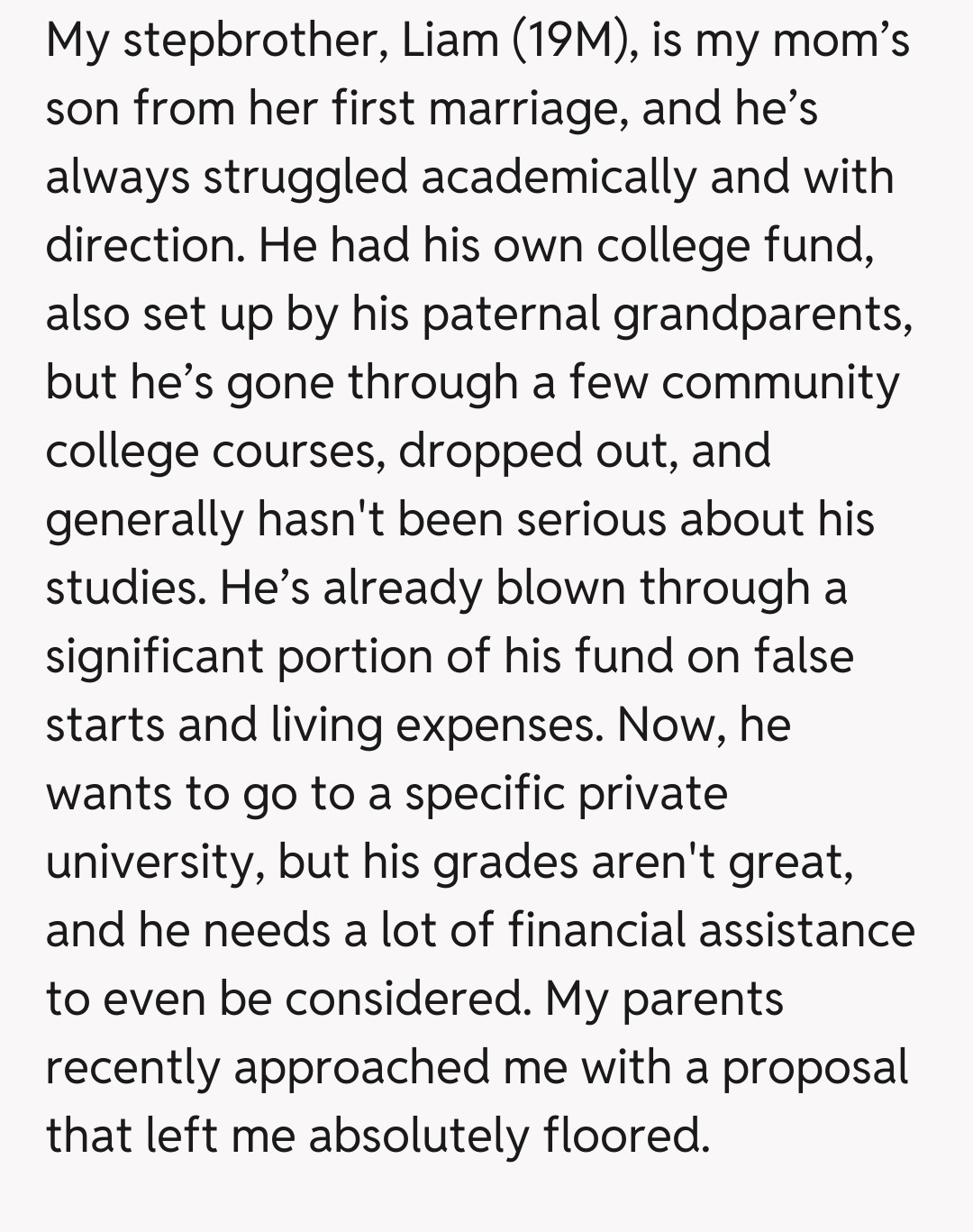The width and height of the screenshot is (973, 1232).
Task: Tap the word "proposal"
Action: (814, 1068)
